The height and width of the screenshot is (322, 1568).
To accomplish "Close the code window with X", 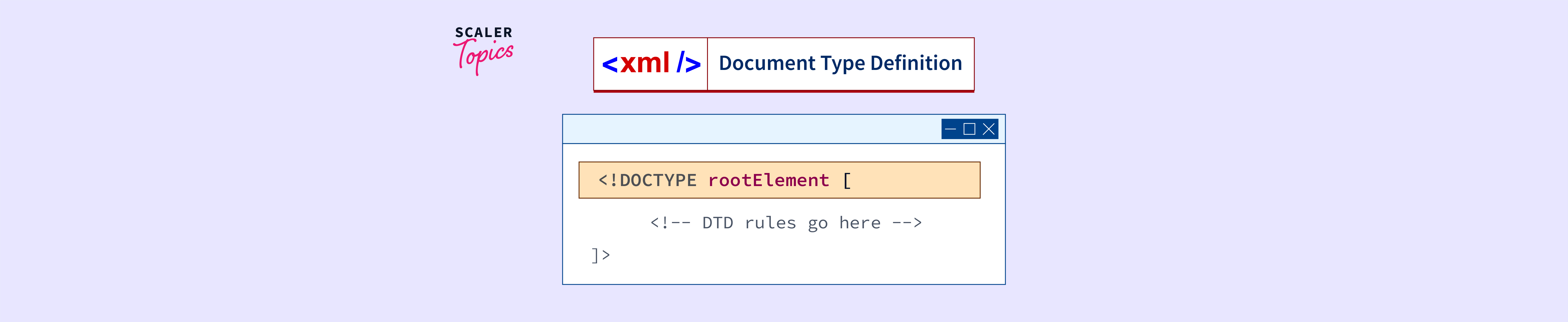I will pyautogui.click(x=988, y=129).
